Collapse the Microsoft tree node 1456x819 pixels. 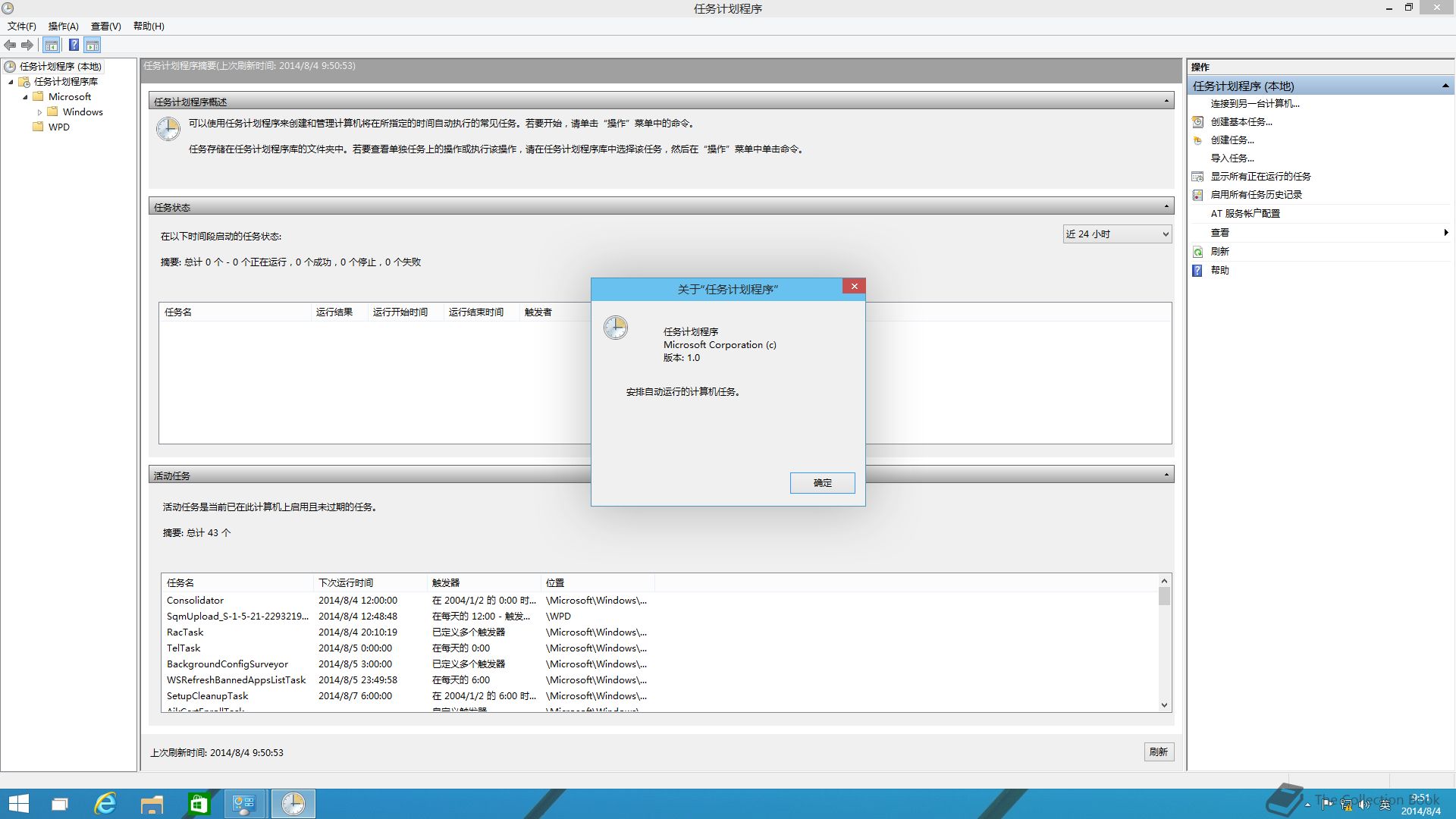coord(25,97)
